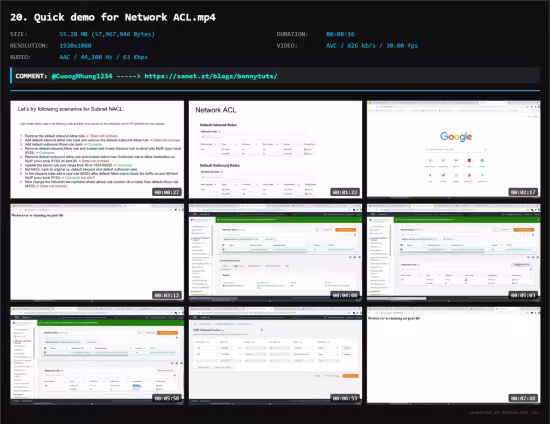Image resolution: width=550 pixels, height=424 pixels.
Task: Click the resolution value '1920x1080'
Action: pyautogui.click(x=75, y=46)
